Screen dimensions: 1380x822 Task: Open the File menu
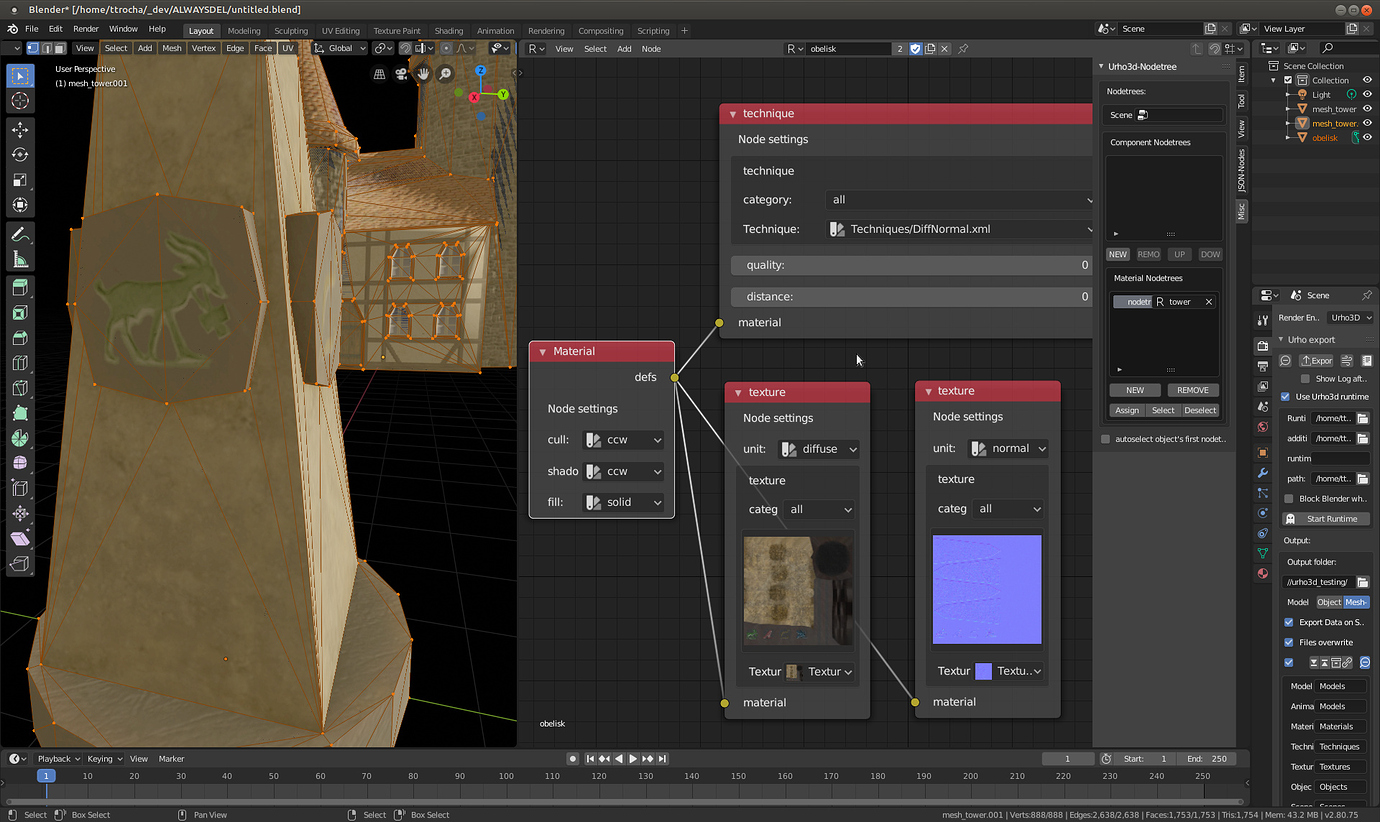click(x=32, y=29)
